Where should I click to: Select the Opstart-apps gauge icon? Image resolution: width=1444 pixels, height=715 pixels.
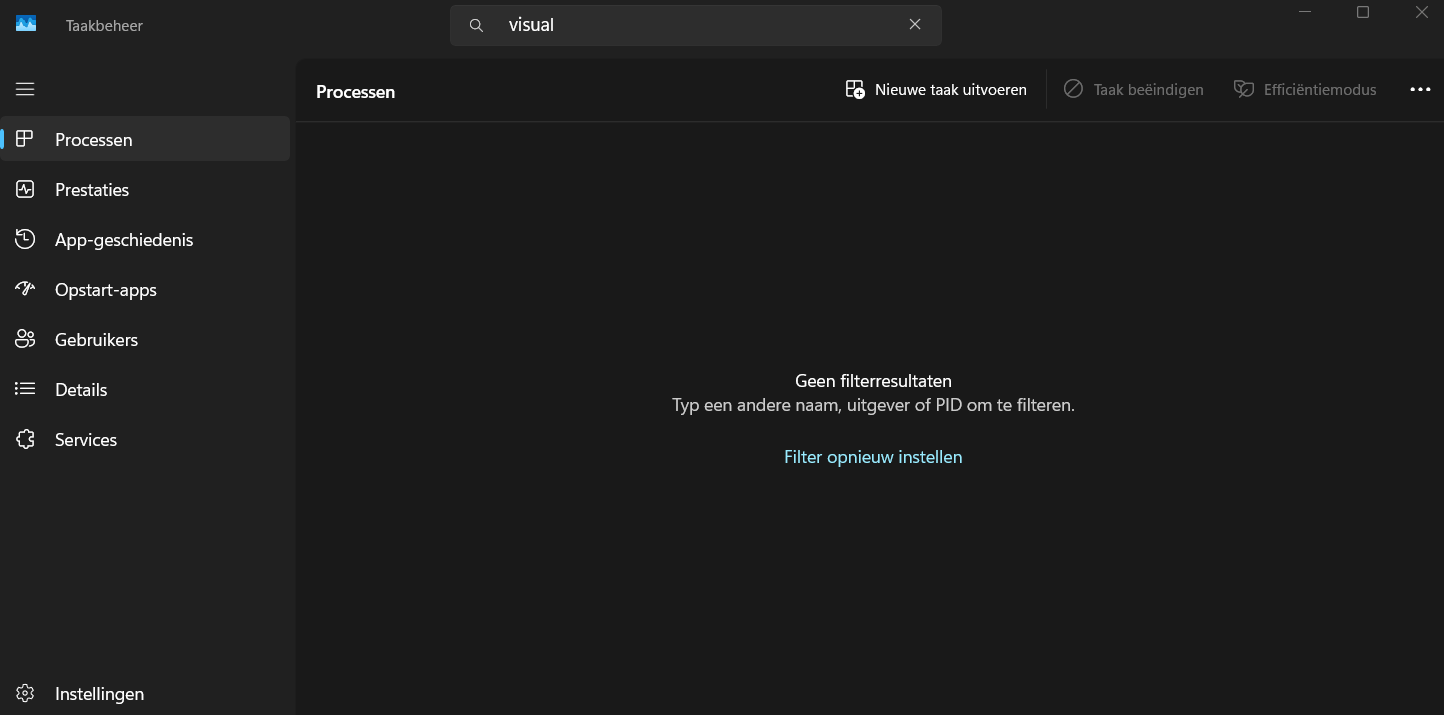25,289
